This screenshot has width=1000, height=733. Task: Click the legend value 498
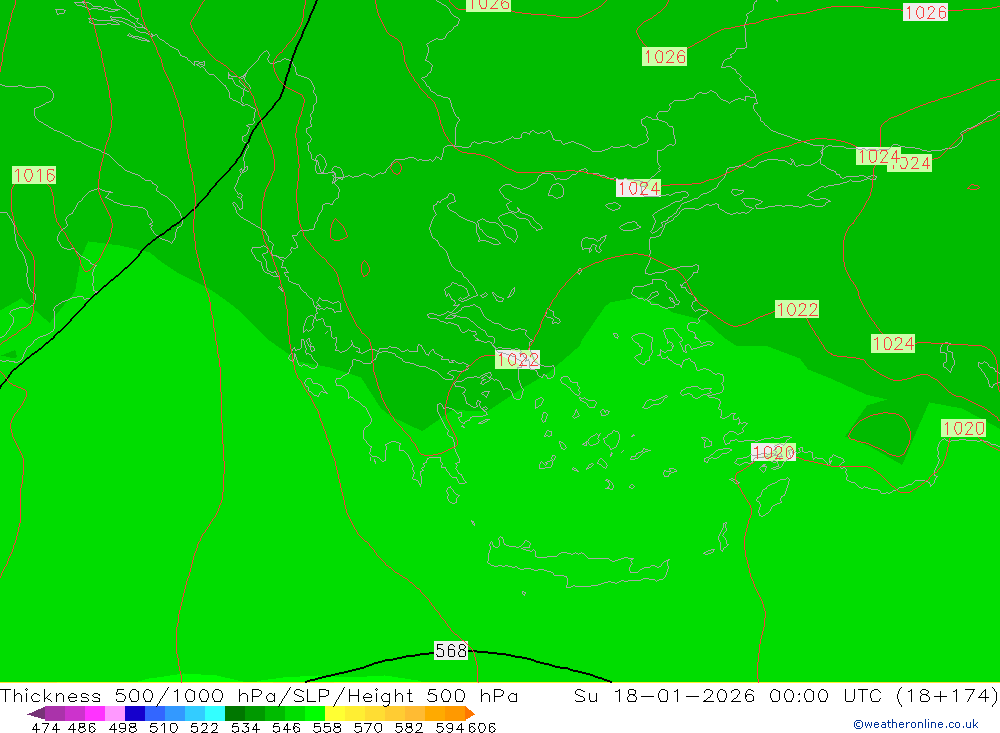122,728
